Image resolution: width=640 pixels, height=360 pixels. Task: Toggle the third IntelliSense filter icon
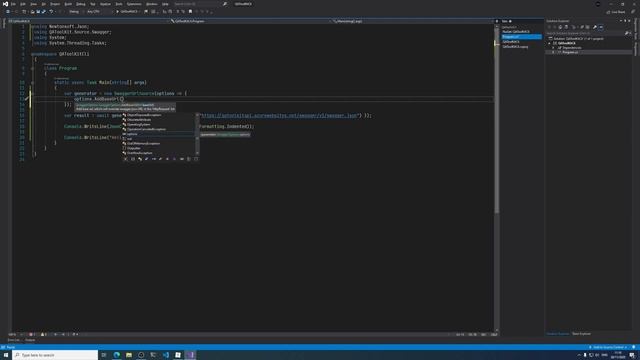(x=140, y=159)
